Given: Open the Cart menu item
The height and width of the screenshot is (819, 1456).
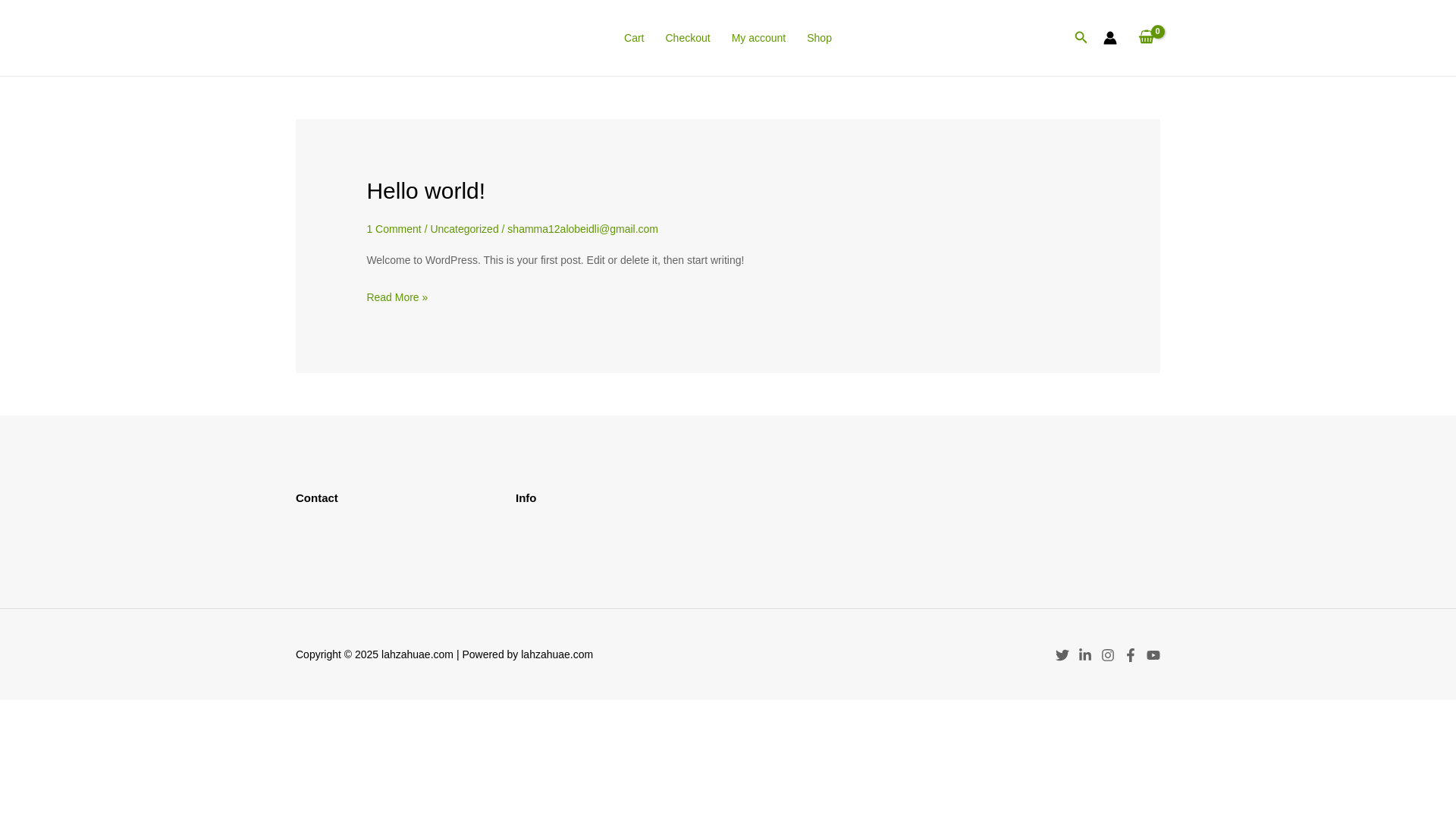Looking at the screenshot, I should tap(634, 38).
